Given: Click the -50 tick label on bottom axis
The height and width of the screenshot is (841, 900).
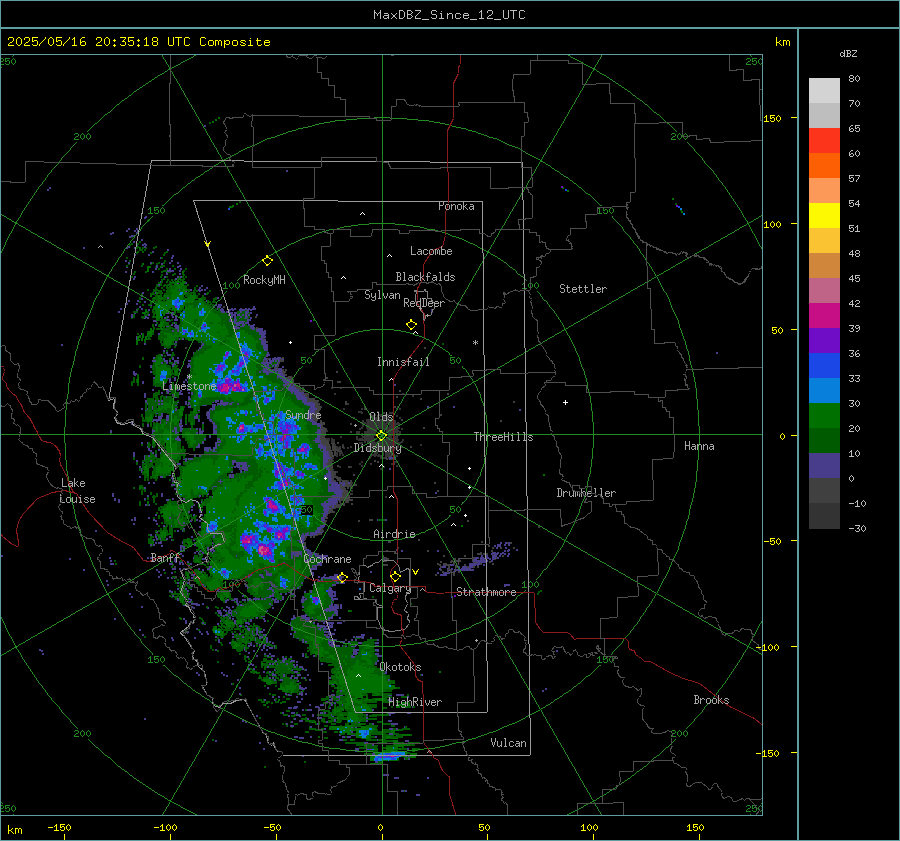Looking at the screenshot, I should coord(271,827).
